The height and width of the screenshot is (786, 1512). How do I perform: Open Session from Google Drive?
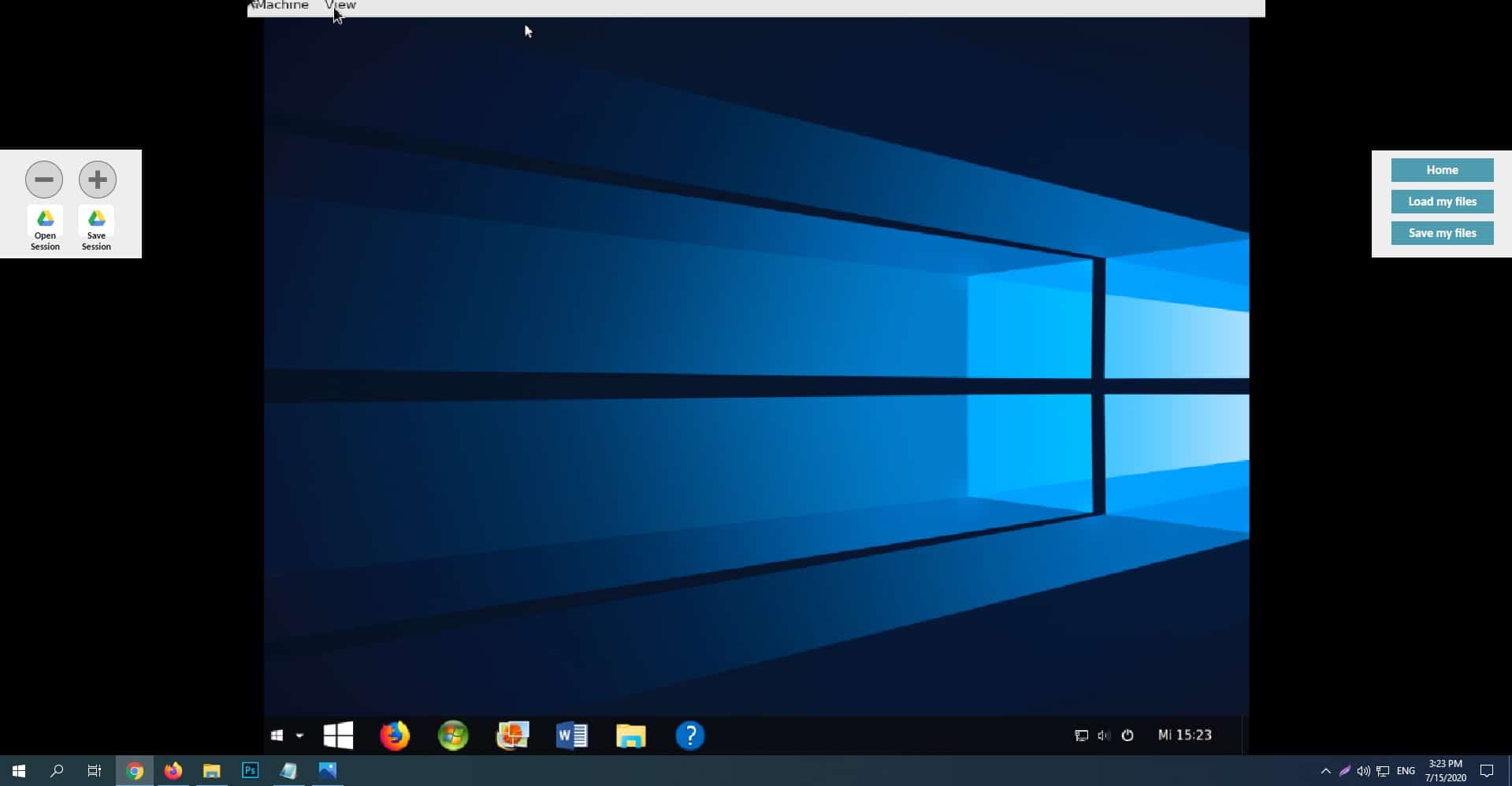45,228
